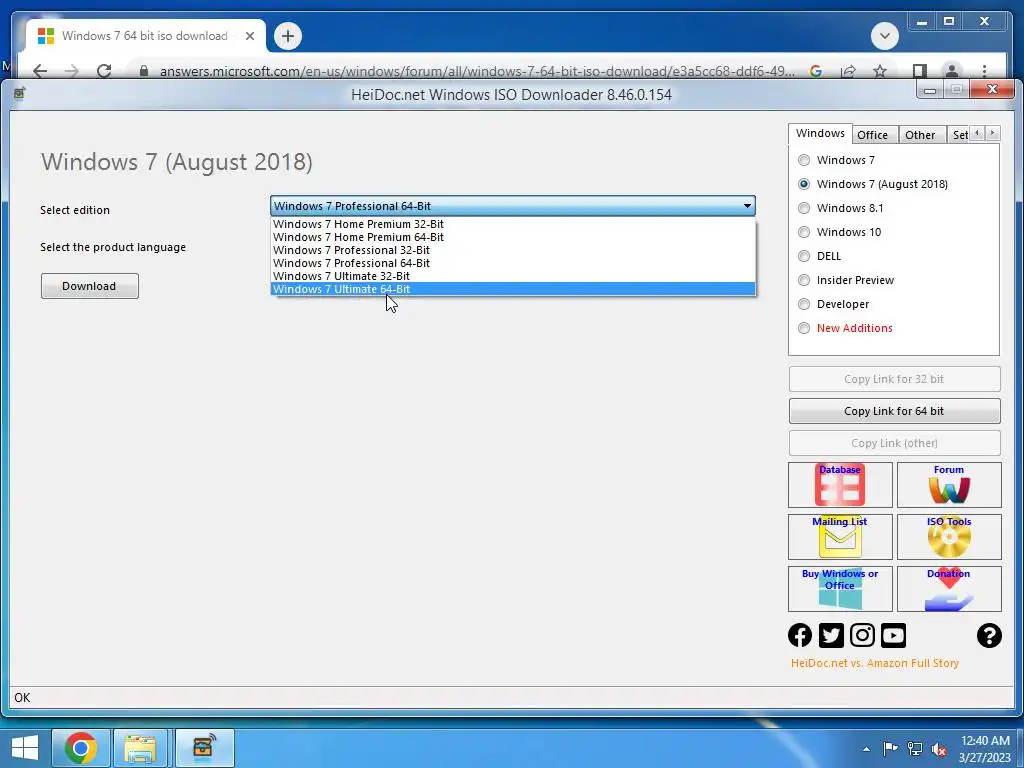
Task: Open the Database icon link
Action: pyautogui.click(x=840, y=485)
